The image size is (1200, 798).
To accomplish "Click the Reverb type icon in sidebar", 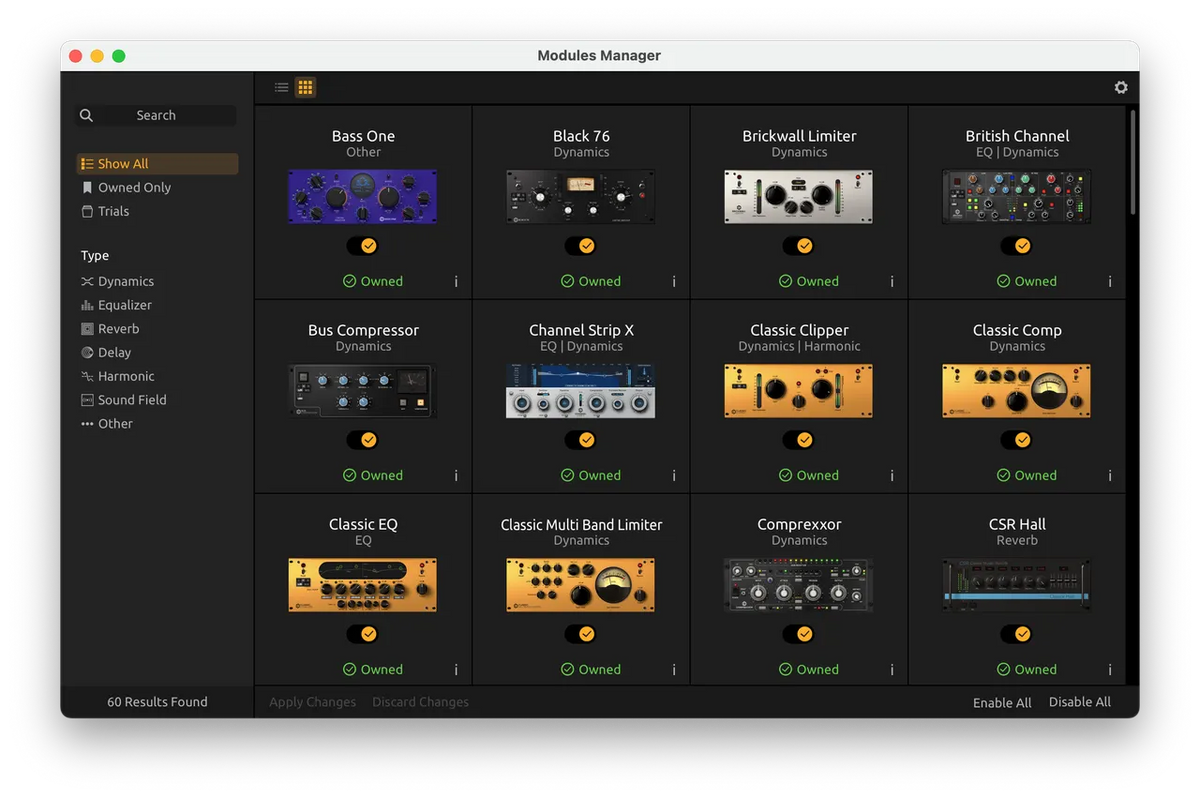I will [87, 328].
